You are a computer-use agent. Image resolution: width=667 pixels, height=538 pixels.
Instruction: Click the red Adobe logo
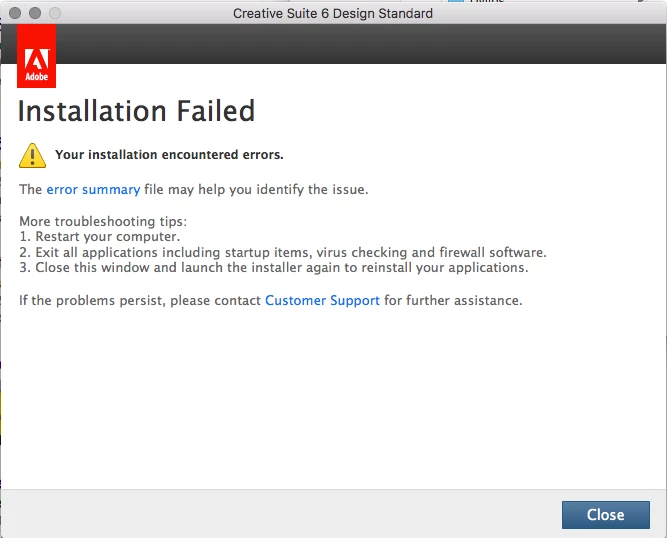pos(37,56)
